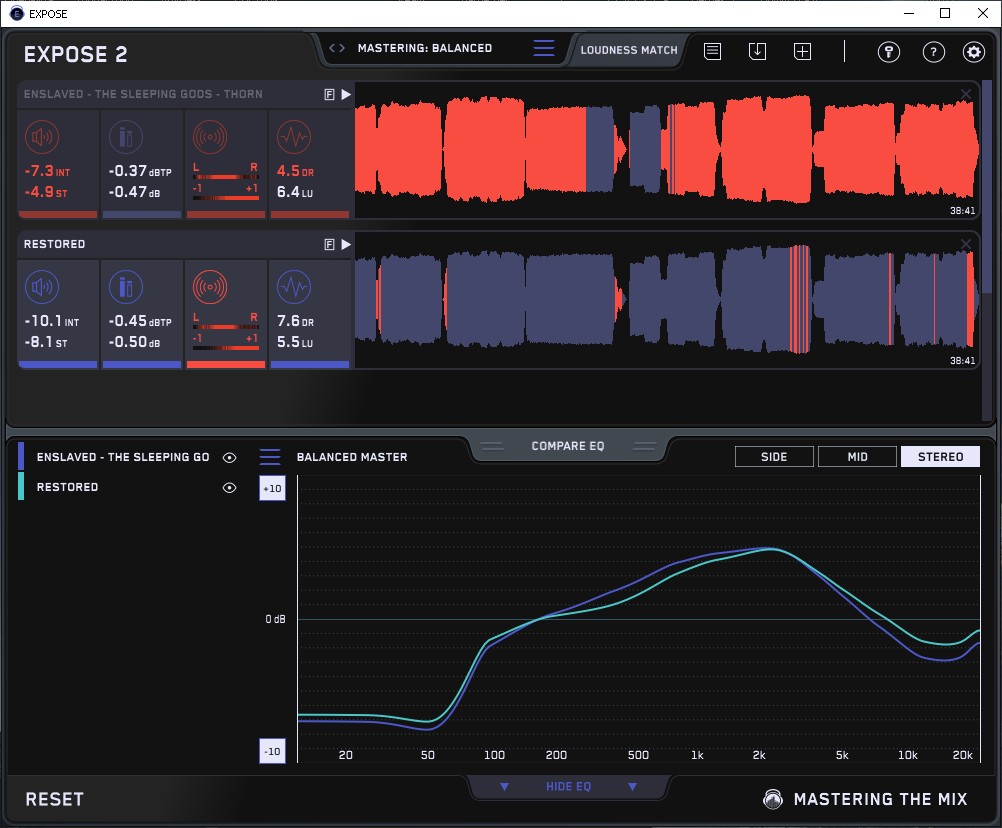The height and width of the screenshot is (828, 1002).
Task: Click the Restored stereo L/R correlation meter
Action: click(x=226, y=332)
